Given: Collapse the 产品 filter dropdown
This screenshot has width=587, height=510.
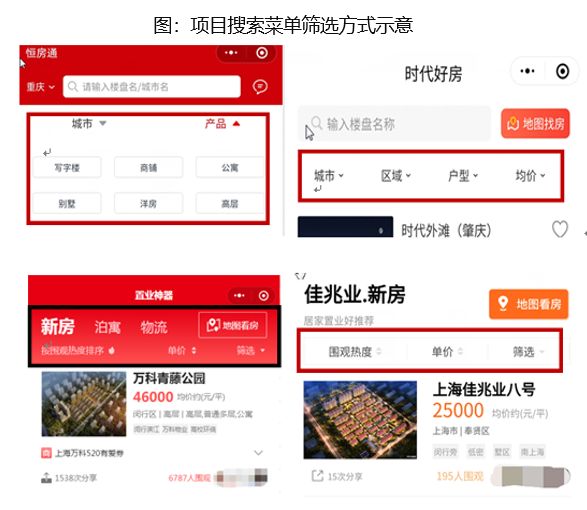Looking at the screenshot, I should point(222,124).
